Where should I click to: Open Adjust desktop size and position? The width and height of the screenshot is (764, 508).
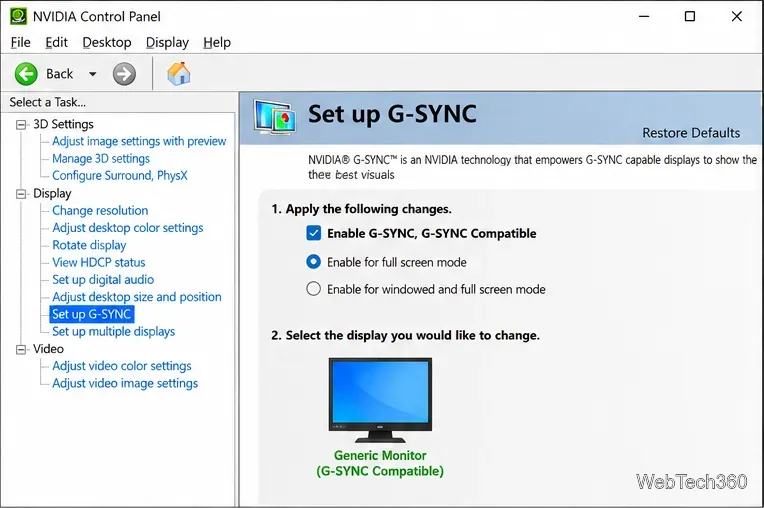[x=136, y=297]
